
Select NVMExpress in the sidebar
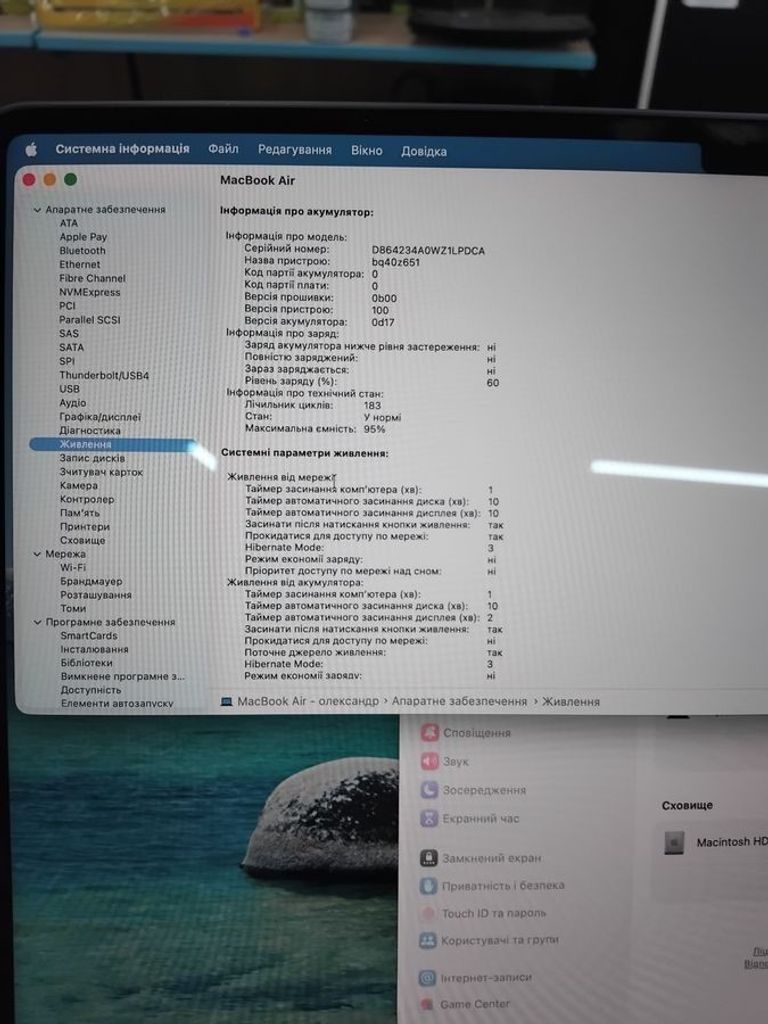89,292
